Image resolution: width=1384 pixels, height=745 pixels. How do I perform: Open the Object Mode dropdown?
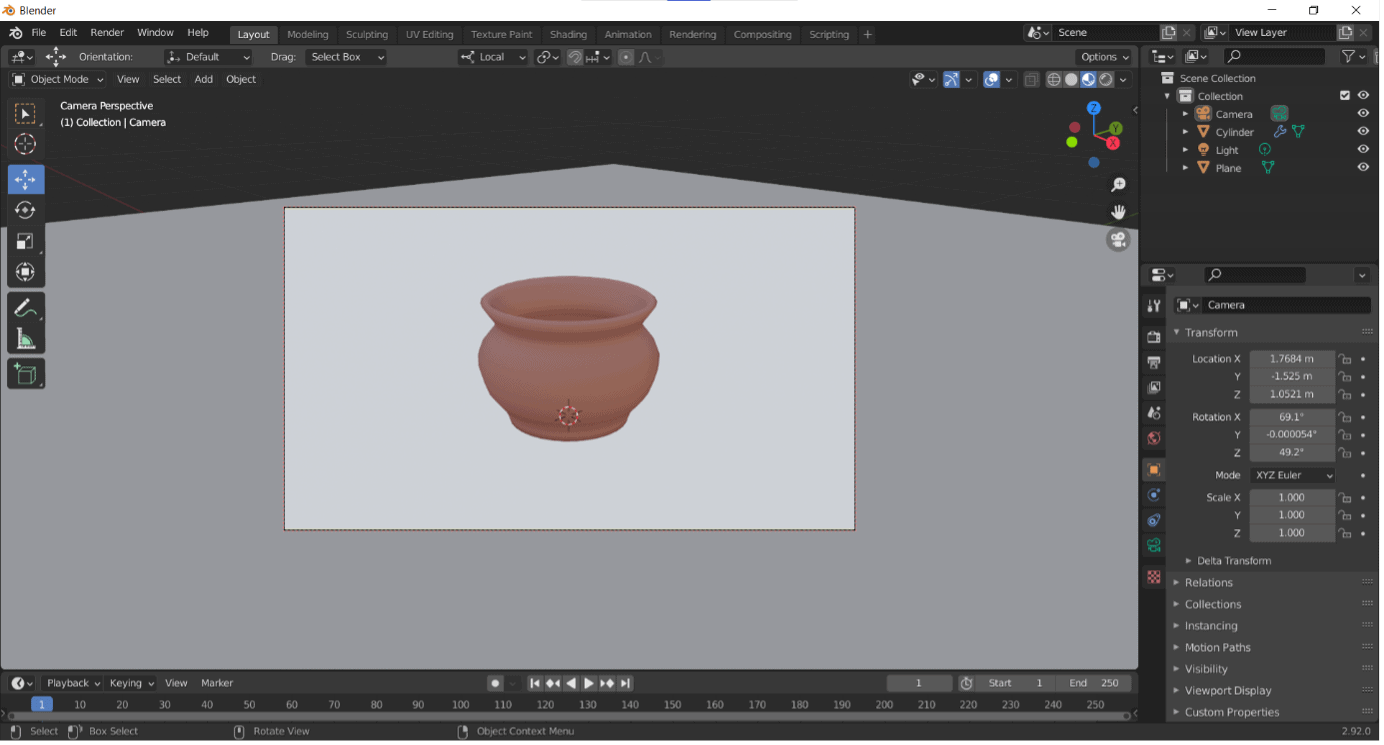tap(58, 79)
